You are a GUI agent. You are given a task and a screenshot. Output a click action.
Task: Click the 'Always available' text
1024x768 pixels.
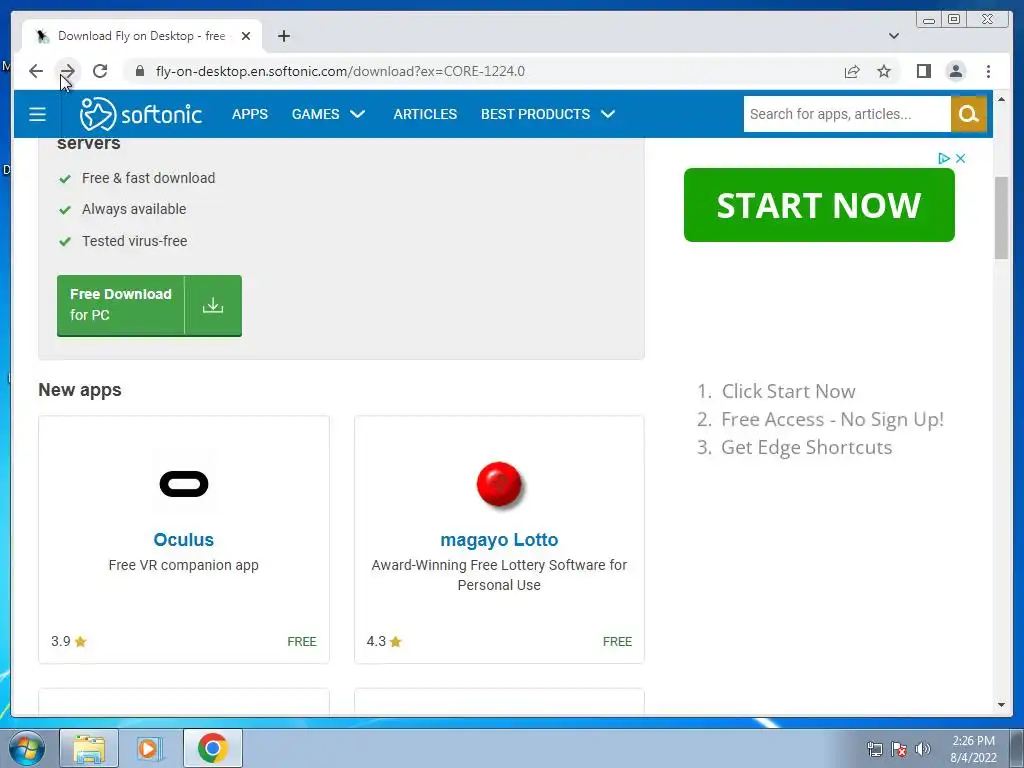(134, 209)
